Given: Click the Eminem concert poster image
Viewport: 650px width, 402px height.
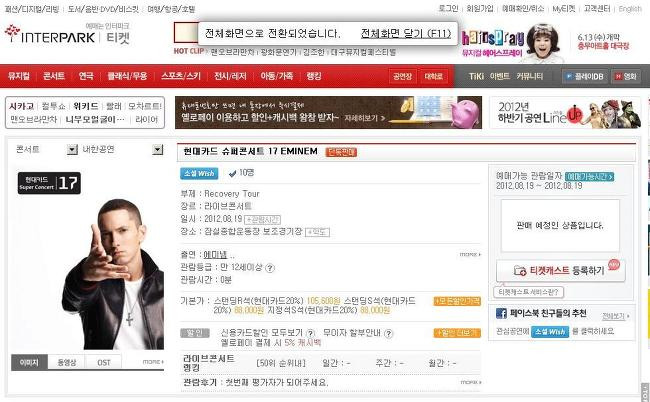Looking at the screenshot, I should click(90, 260).
